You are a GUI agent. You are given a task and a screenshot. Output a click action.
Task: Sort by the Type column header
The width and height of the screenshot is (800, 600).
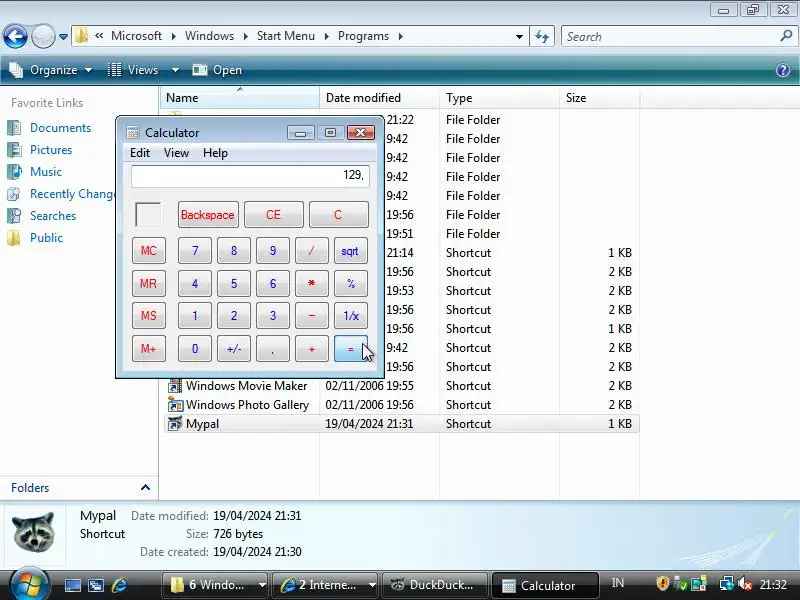(499, 97)
